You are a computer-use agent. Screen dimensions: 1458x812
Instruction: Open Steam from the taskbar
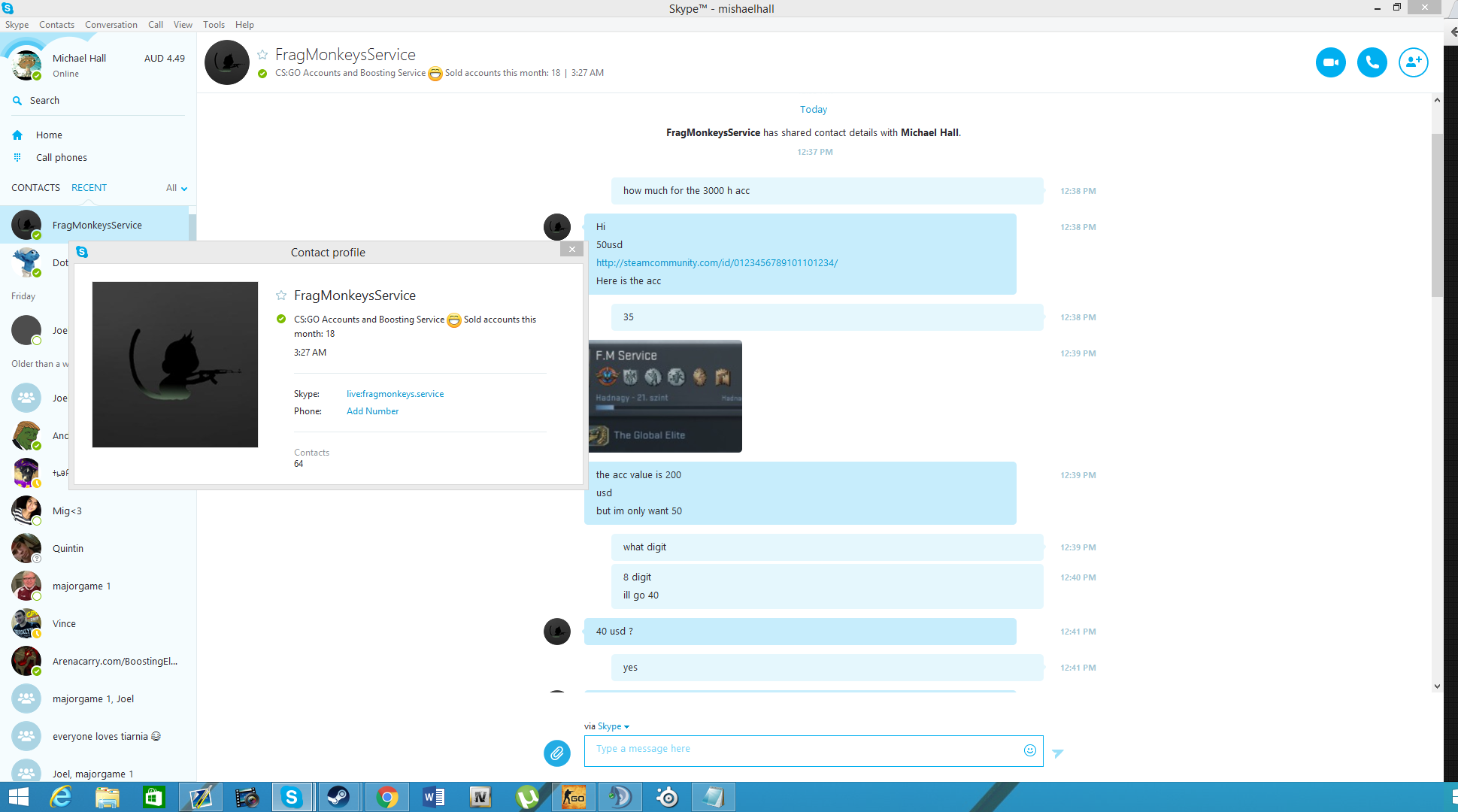[x=338, y=797]
